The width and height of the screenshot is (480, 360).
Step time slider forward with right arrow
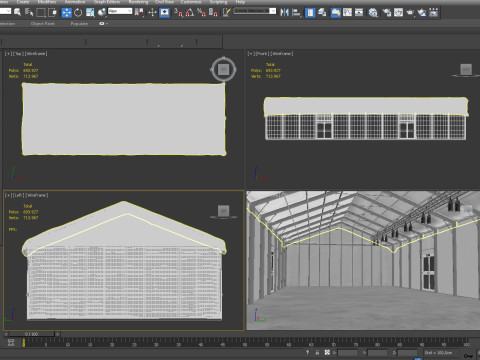(x=58, y=334)
